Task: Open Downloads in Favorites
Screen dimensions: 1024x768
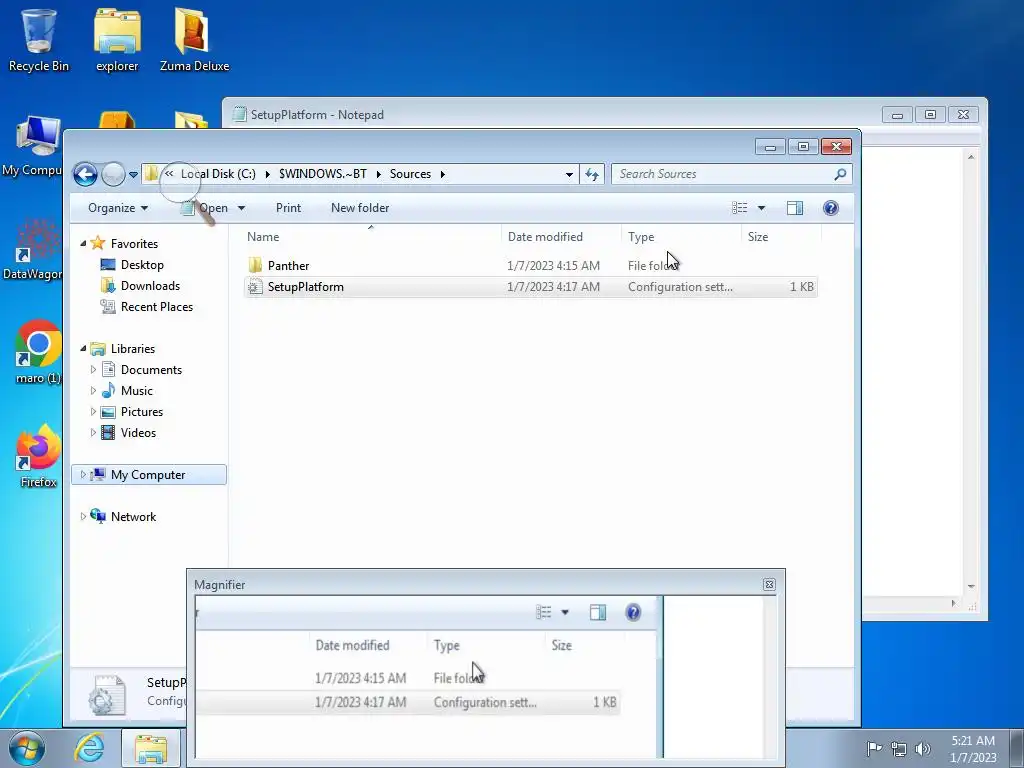Action: pyautogui.click(x=150, y=285)
